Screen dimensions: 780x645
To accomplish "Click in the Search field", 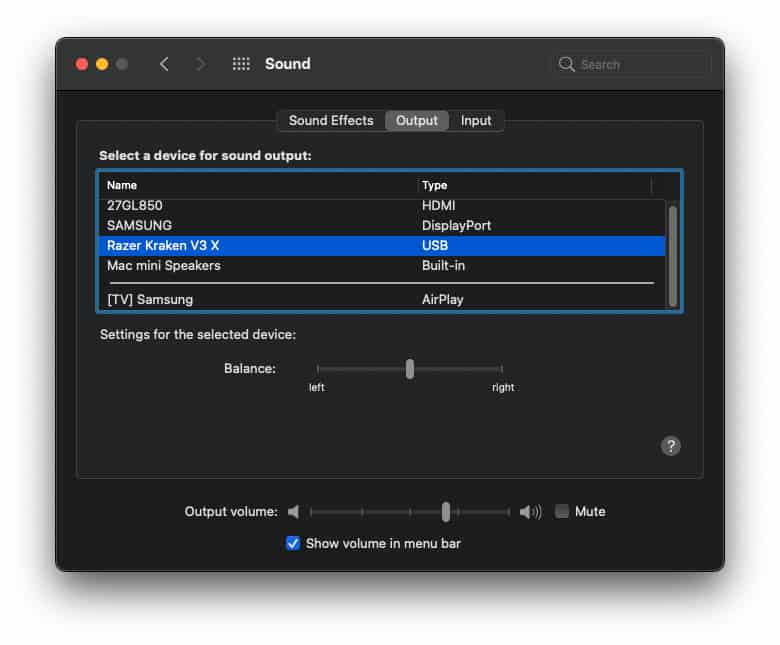I will [632, 65].
